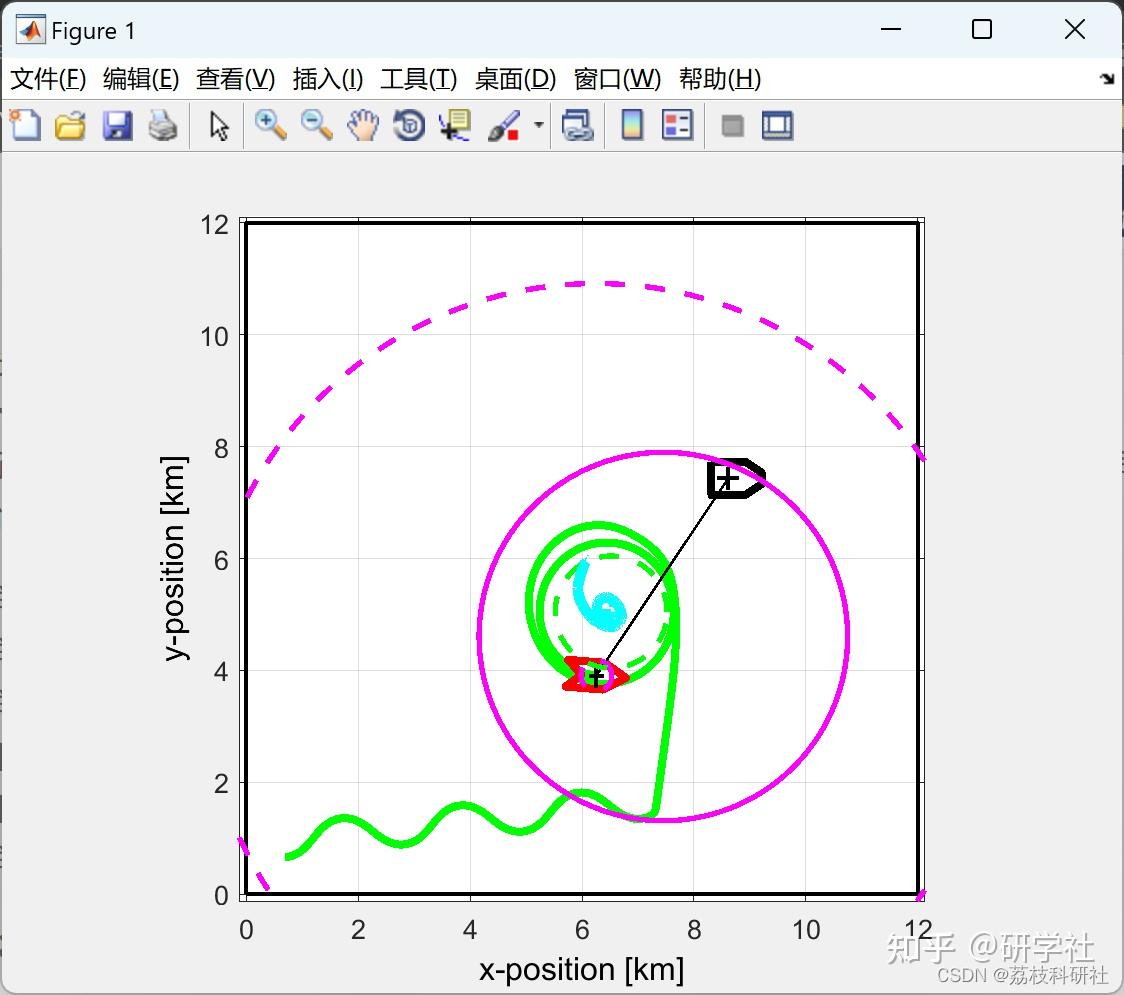Open the 文件(F) menu
The image size is (1124, 995).
pyautogui.click(x=48, y=79)
